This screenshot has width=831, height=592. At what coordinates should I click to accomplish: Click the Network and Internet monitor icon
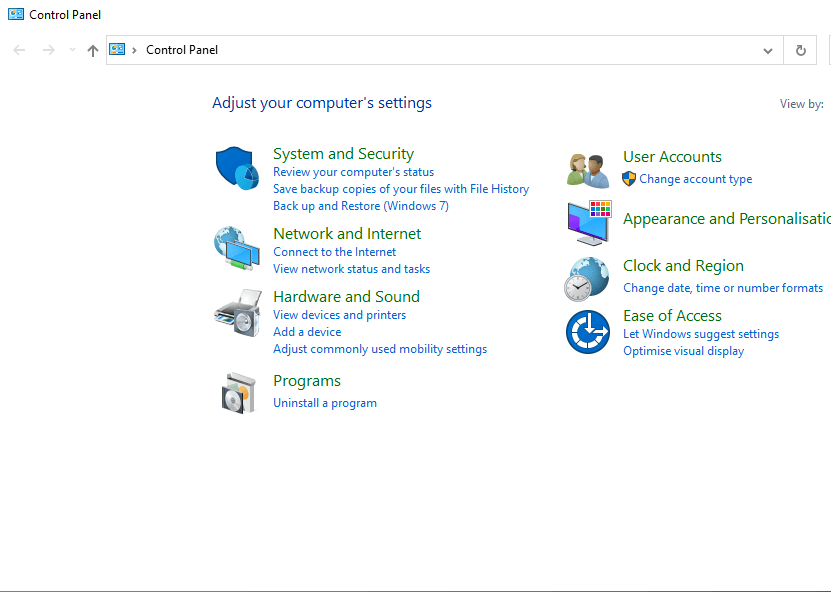pos(237,248)
